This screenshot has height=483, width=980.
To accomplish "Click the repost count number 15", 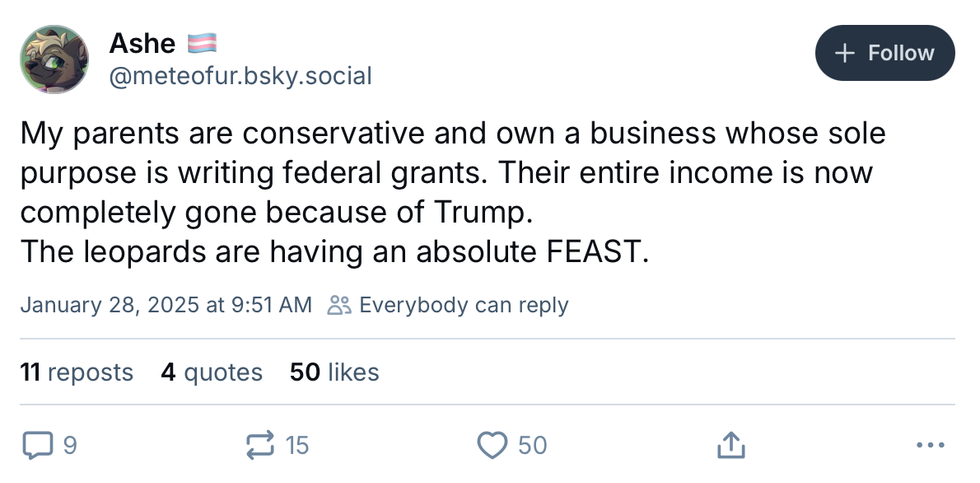I will coord(297,445).
